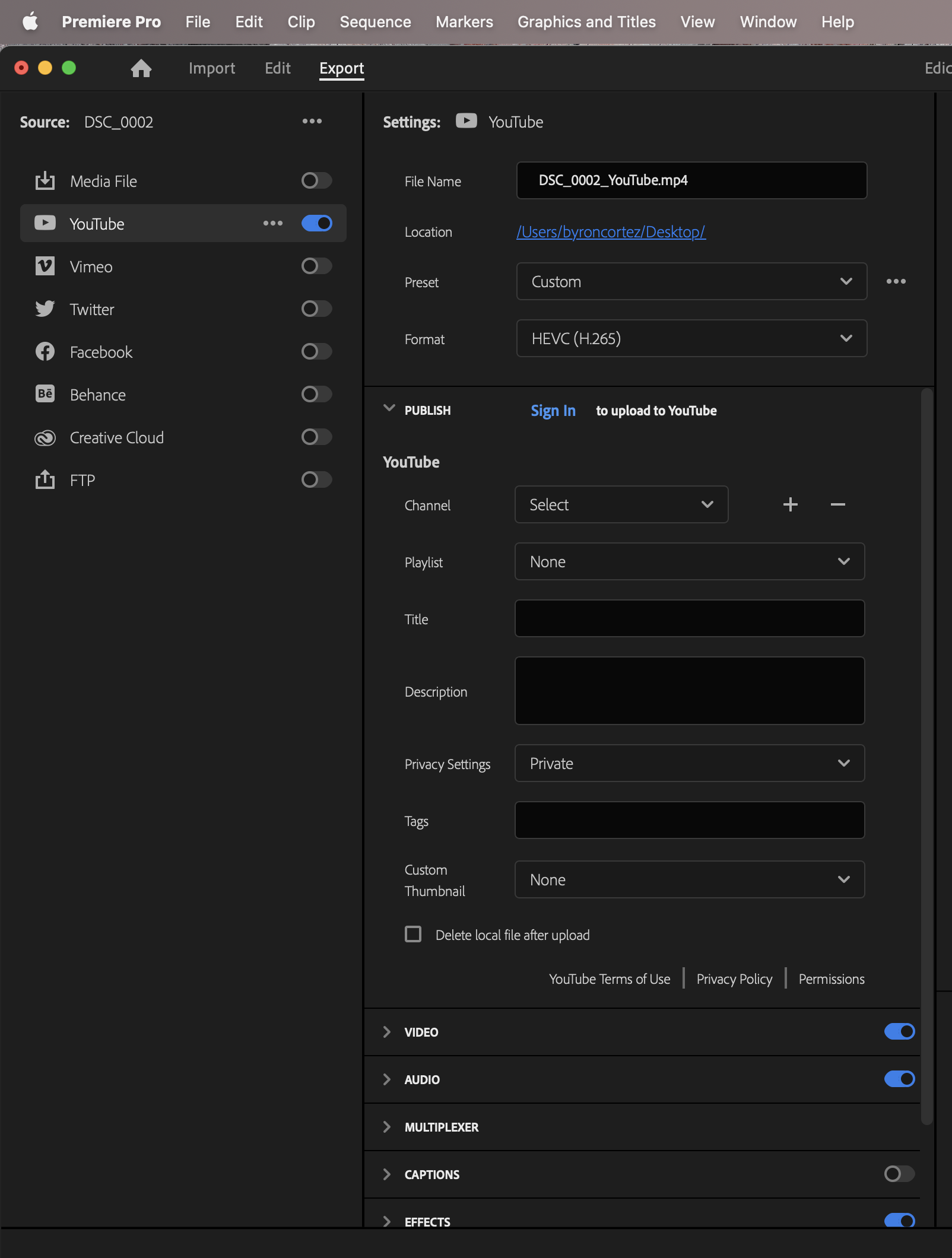Screen dimensions: 952x1258
Task: Switch to the Import tab
Action: (x=212, y=68)
